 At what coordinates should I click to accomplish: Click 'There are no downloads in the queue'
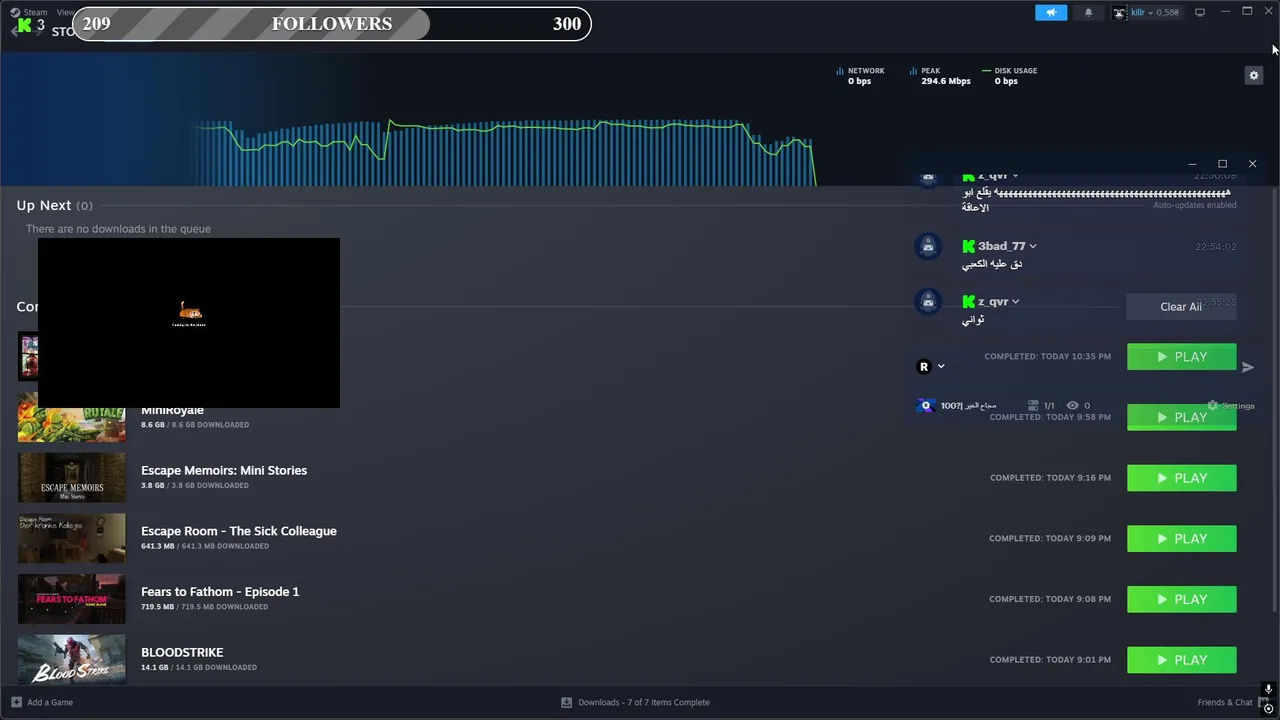pyautogui.click(x=118, y=229)
